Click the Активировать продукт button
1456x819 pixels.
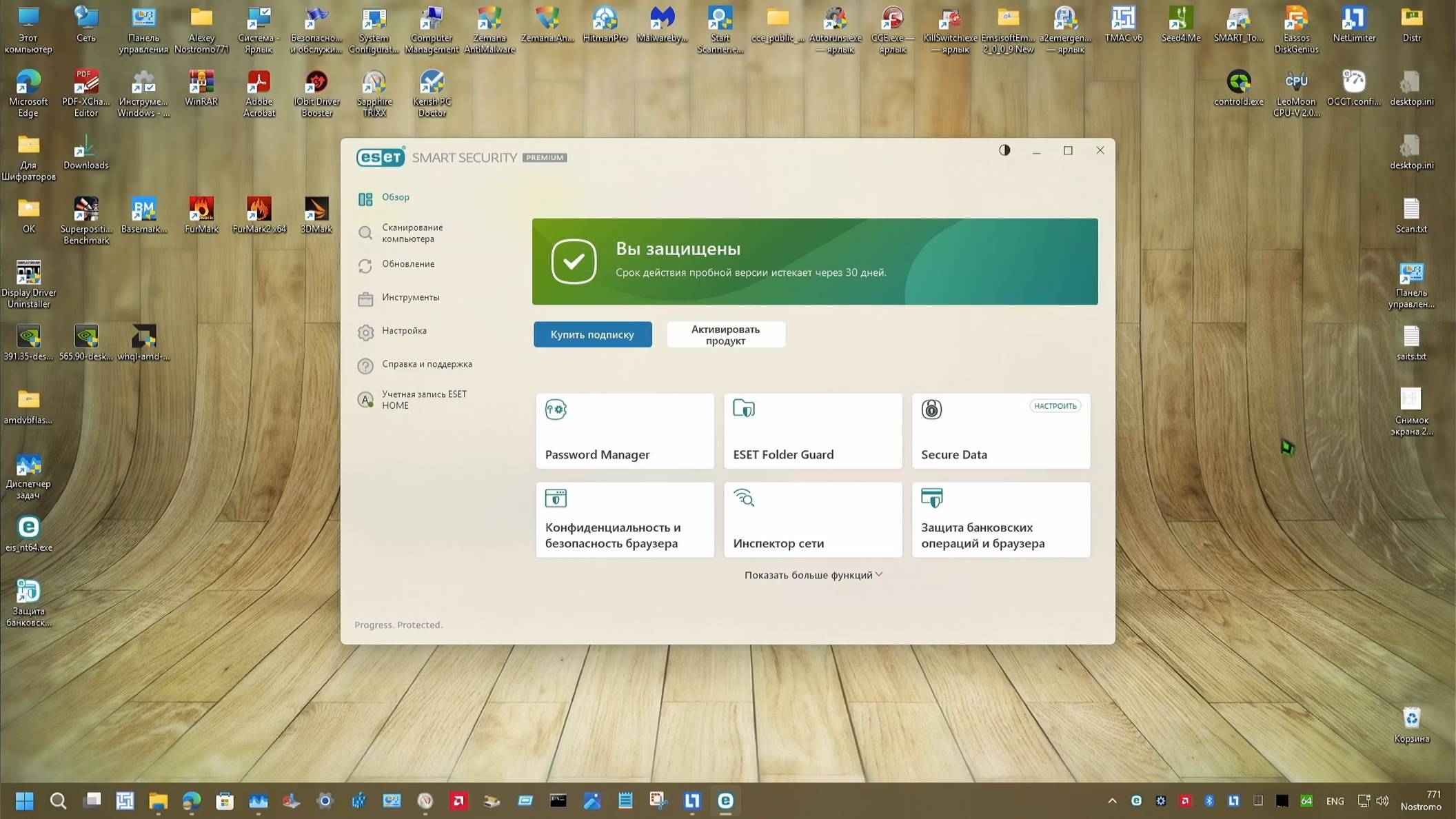point(725,334)
